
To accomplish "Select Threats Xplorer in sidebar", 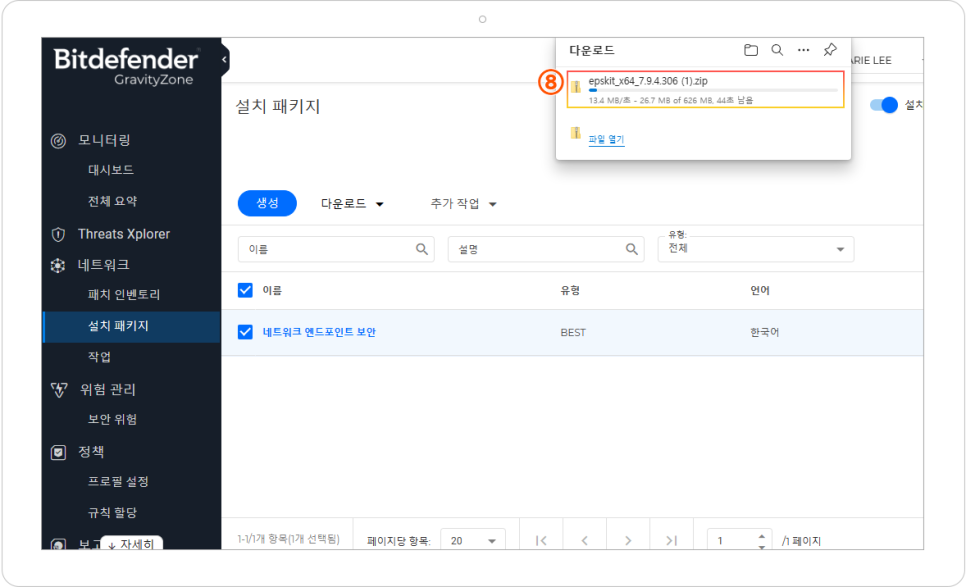I will pos(124,234).
